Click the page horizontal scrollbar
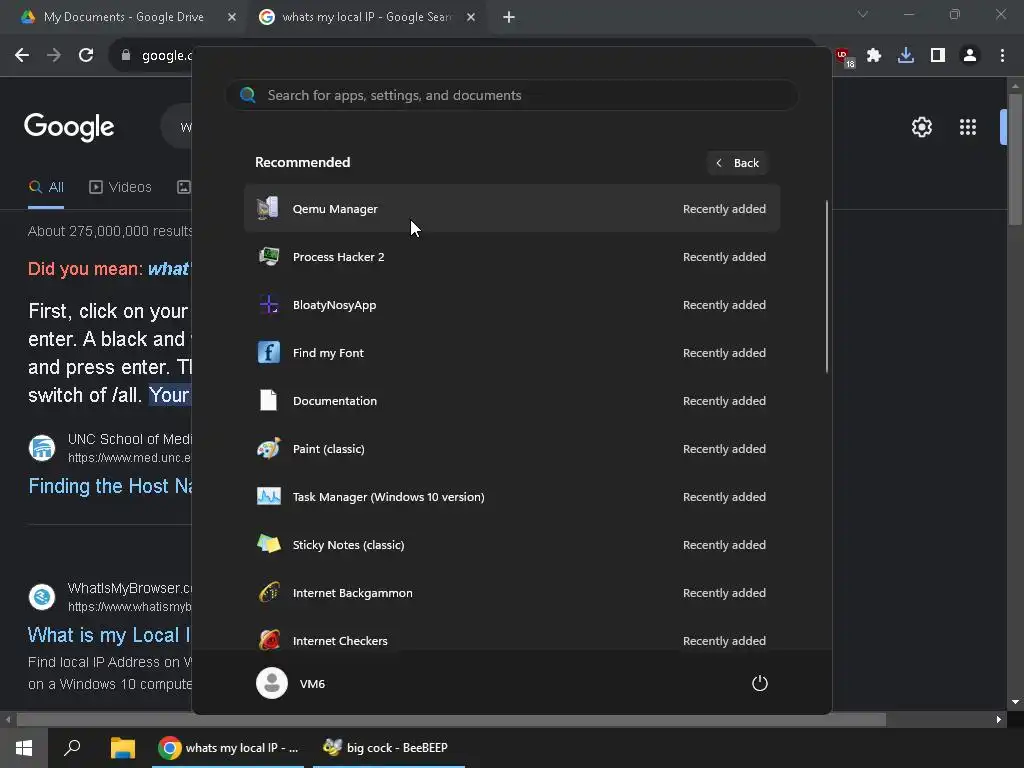Image resolution: width=1024 pixels, height=768 pixels. tap(451, 720)
